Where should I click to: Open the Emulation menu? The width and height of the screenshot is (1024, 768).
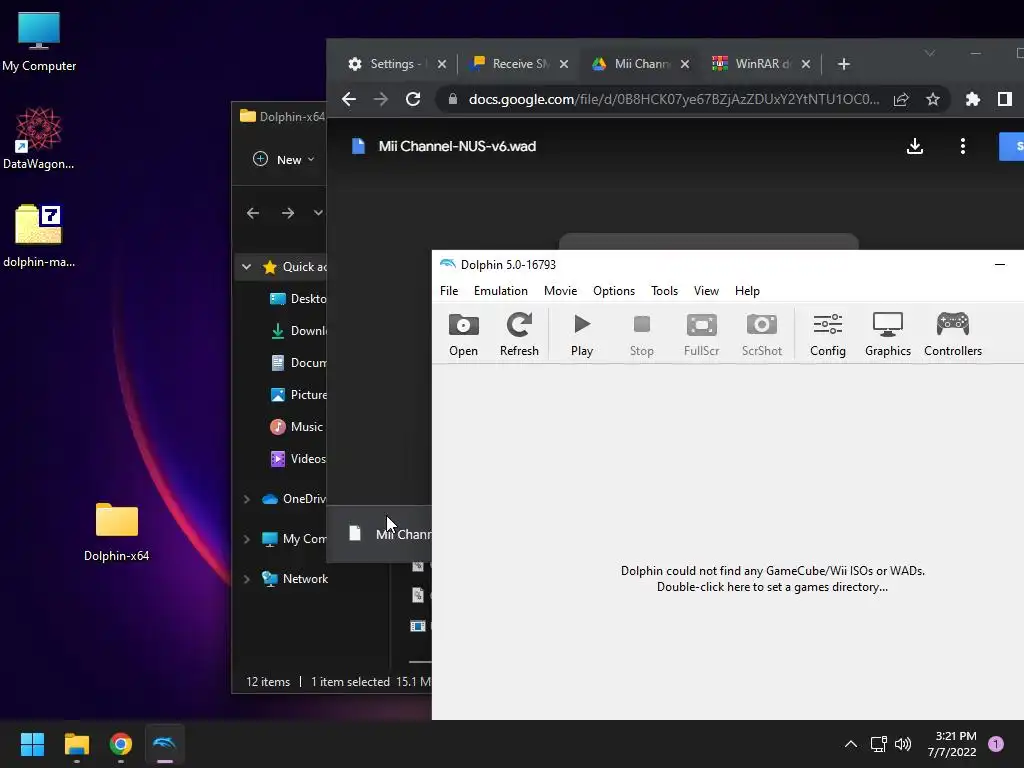coord(500,291)
